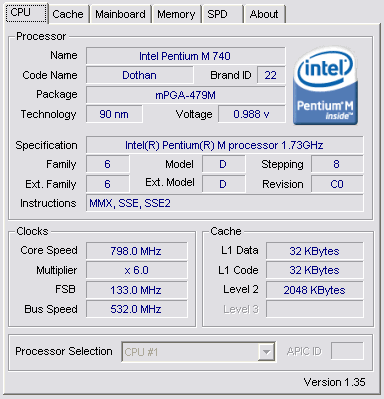The height and width of the screenshot is (399, 384).
Task: Open the Cache tab
Action: [x=68, y=14]
